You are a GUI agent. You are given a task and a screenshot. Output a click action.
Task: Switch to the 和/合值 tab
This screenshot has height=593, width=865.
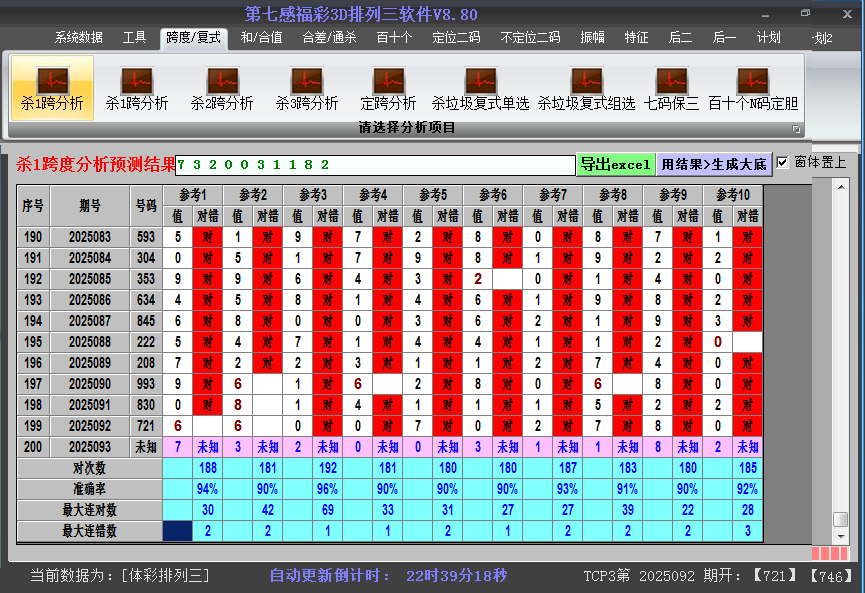pyautogui.click(x=261, y=38)
